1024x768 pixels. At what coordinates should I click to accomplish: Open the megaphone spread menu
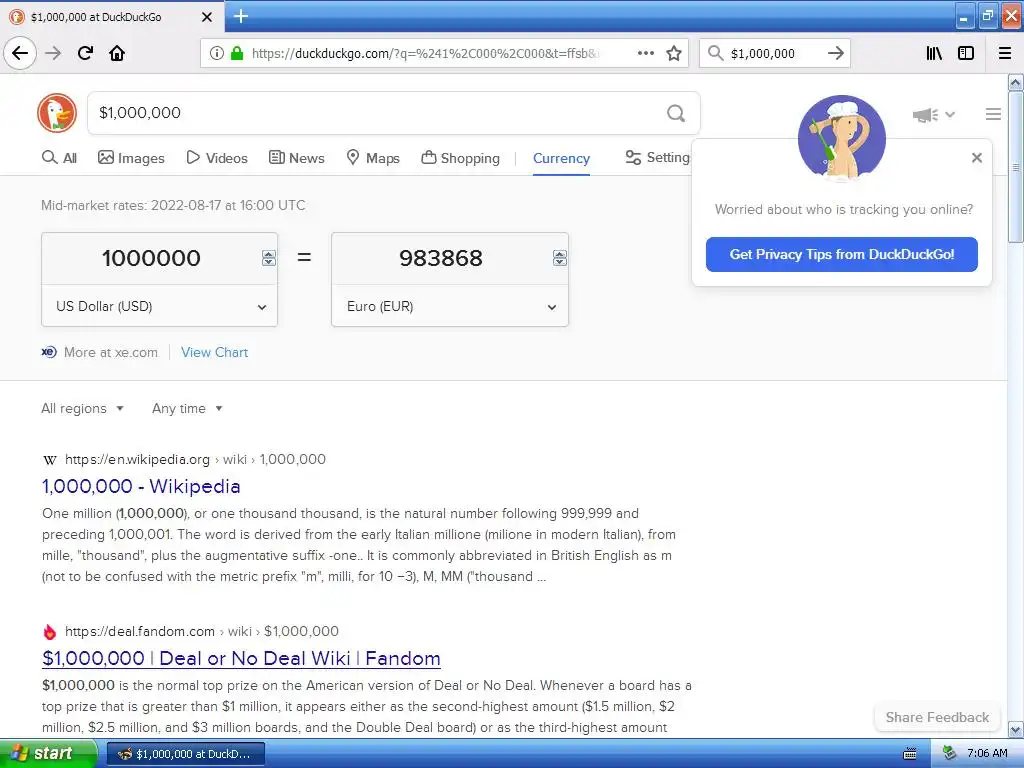click(x=934, y=115)
